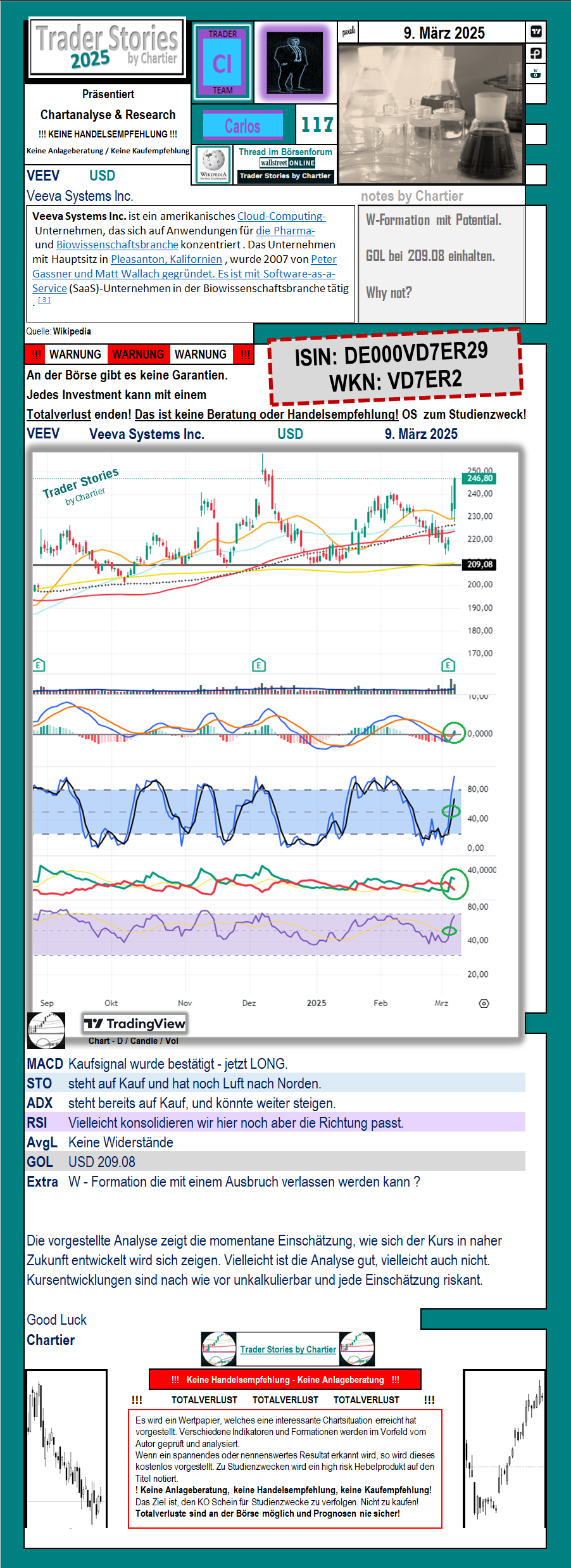Click the footnote [3] reference link
571x1568 pixels.
tap(44, 300)
